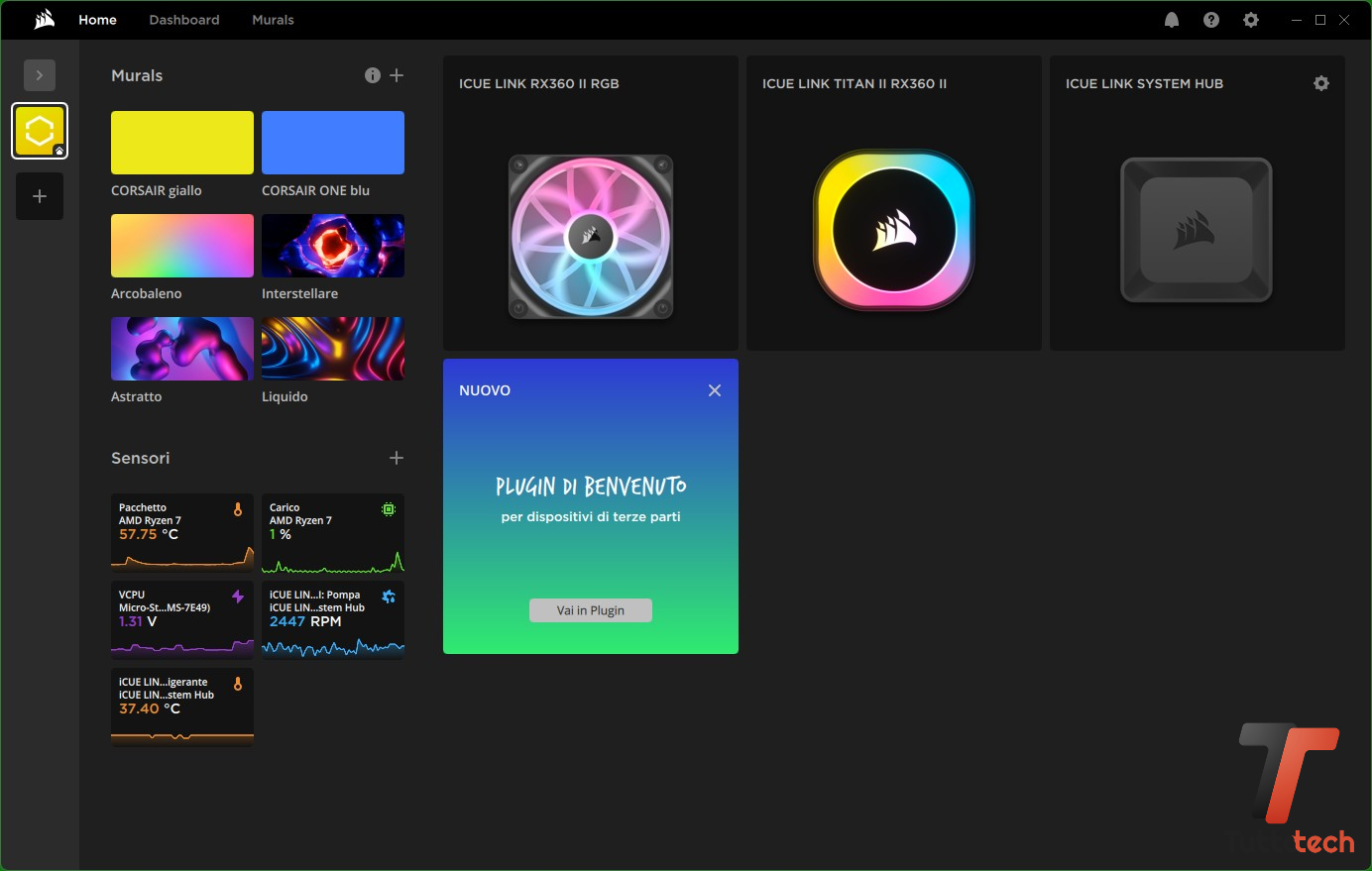Screen dimensions: 1372x871
Task: Click the "per dispositivi di terze parti" subtitle
Action: (591, 516)
